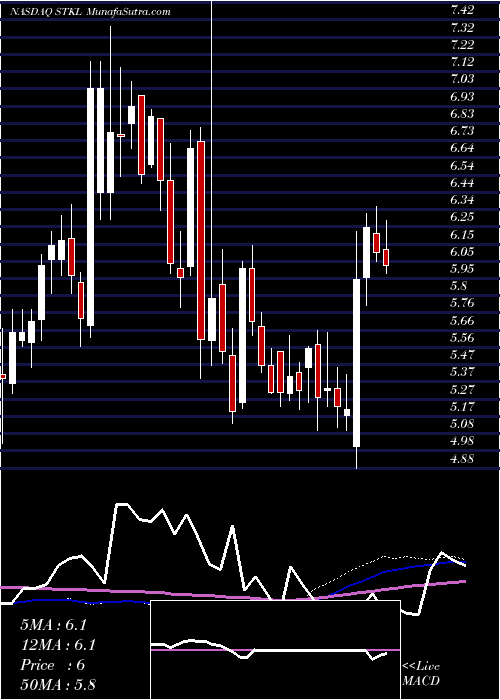Click the 6.64 price axis label

coord(462,148)
